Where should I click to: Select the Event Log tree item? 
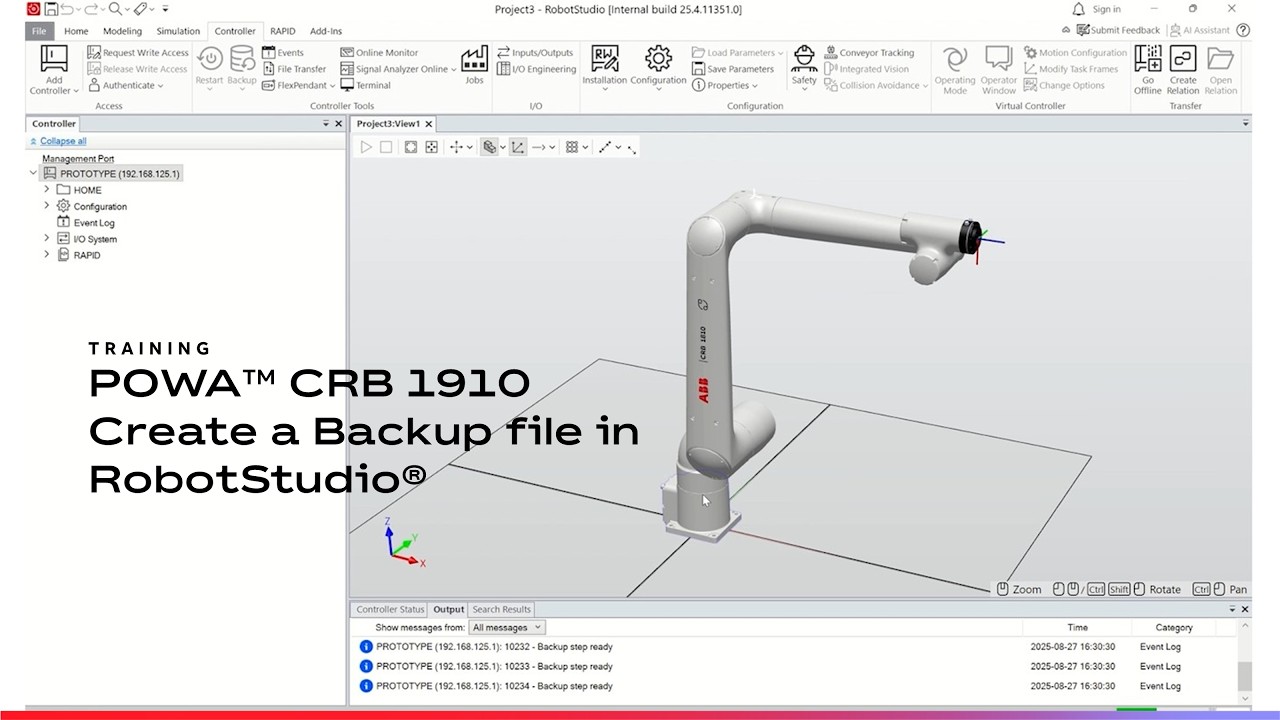(x=86, y=222)
